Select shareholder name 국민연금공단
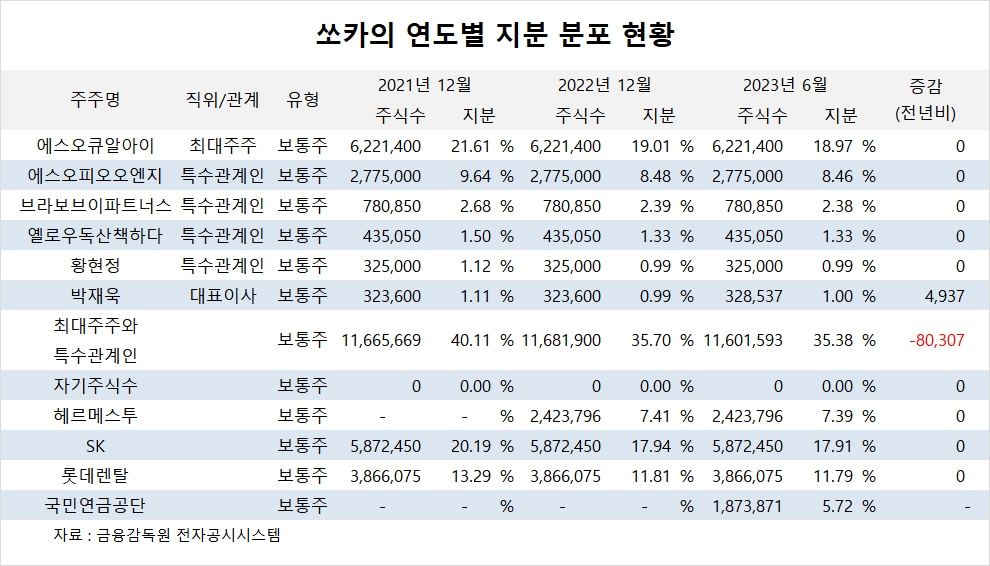 point(95,505)
